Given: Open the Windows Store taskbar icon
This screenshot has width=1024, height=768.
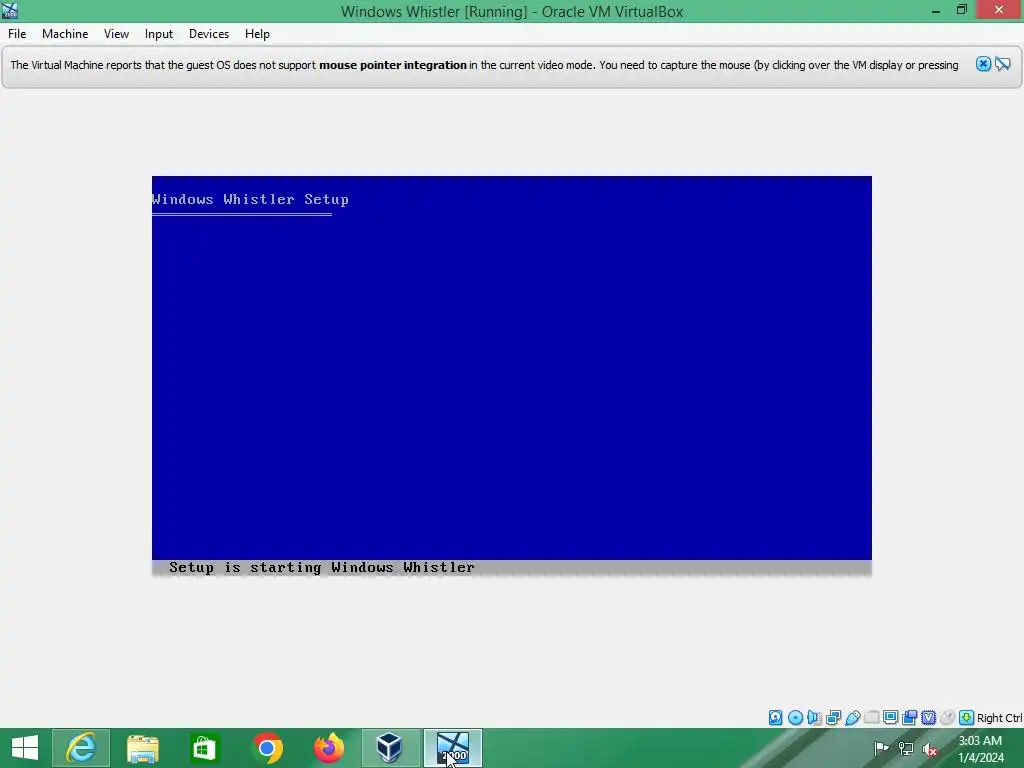Looking at the screenshot, I should click(x=204, y=748).
